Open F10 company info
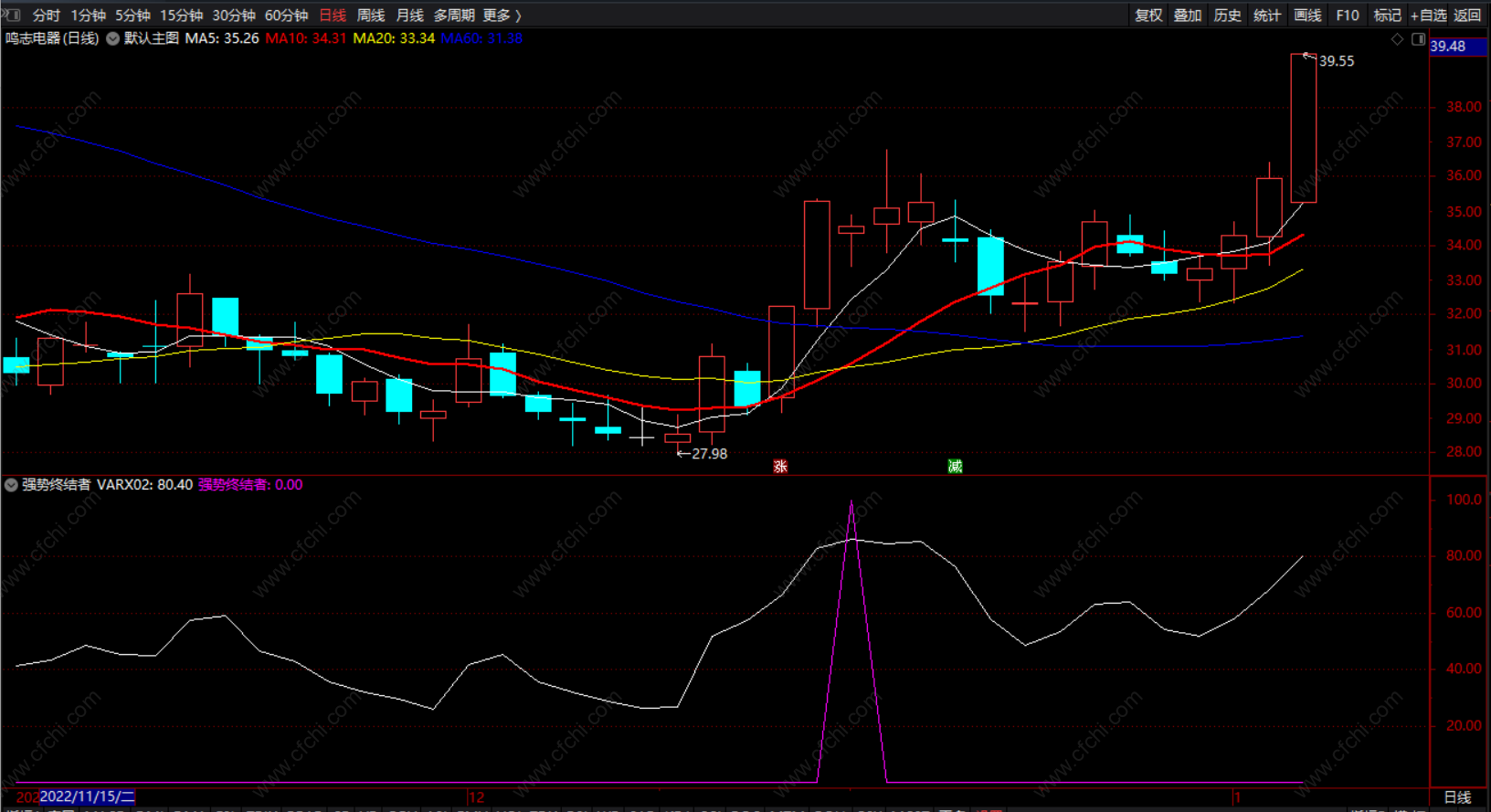Viewport: 1491px width, 812px height. [1347, 16]
